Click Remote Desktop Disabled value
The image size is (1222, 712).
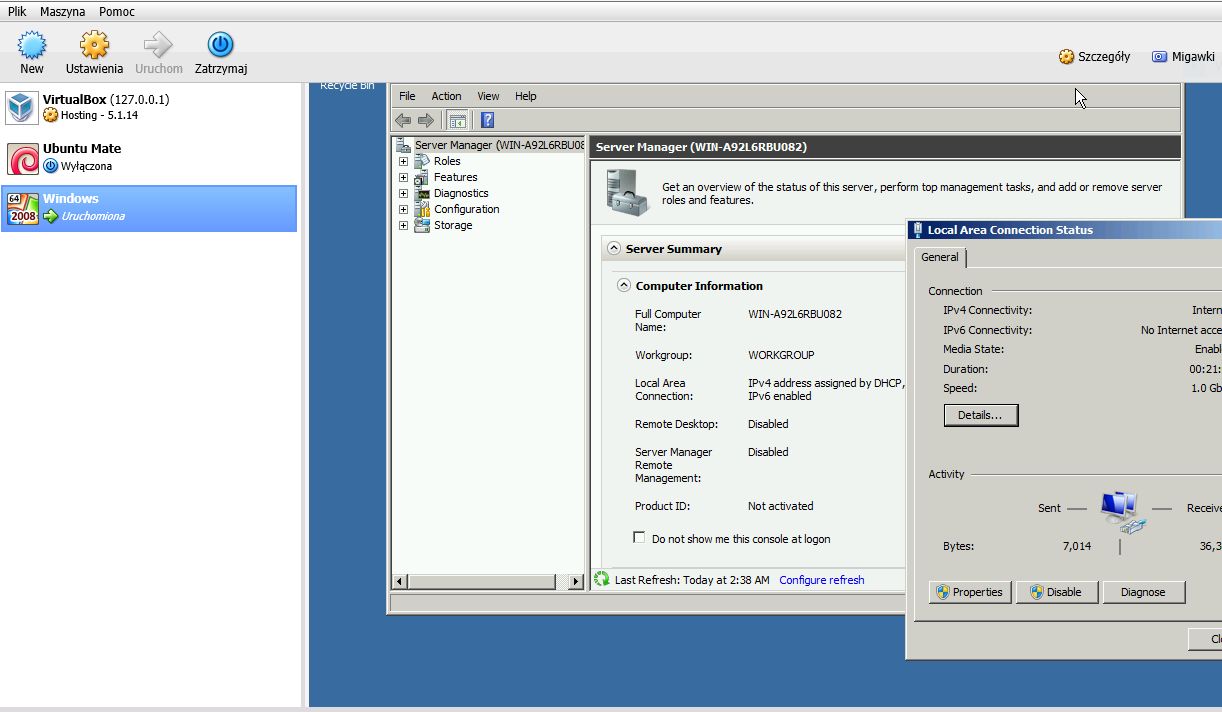tap(768, 424)
